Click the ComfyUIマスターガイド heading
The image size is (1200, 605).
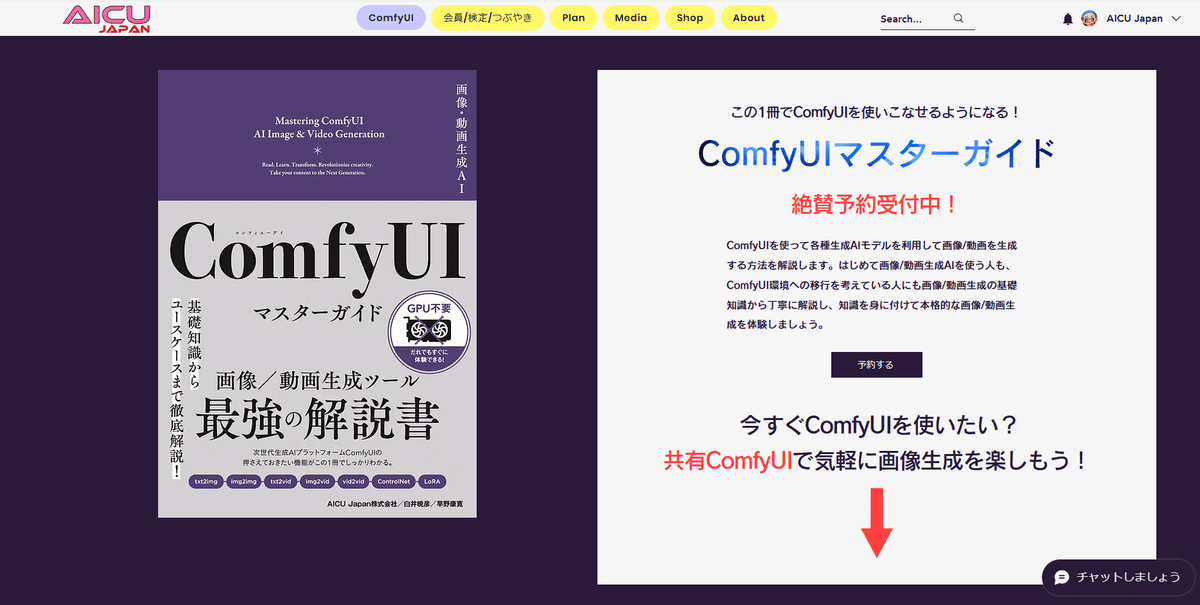click(876, 154)
